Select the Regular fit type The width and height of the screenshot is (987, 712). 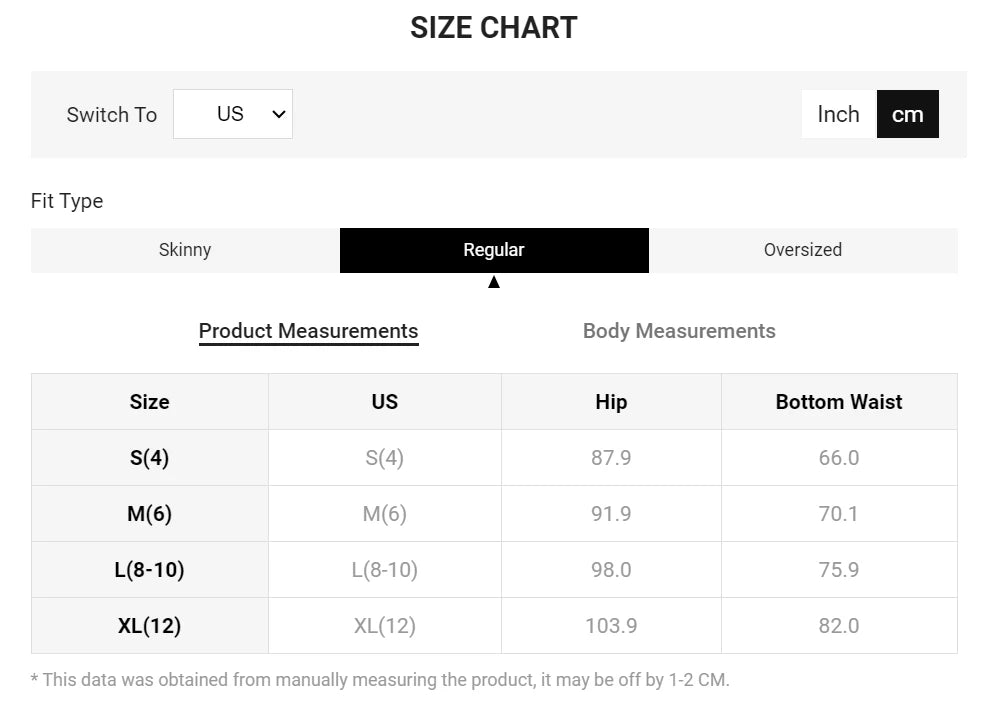click(x=494, y=250)
